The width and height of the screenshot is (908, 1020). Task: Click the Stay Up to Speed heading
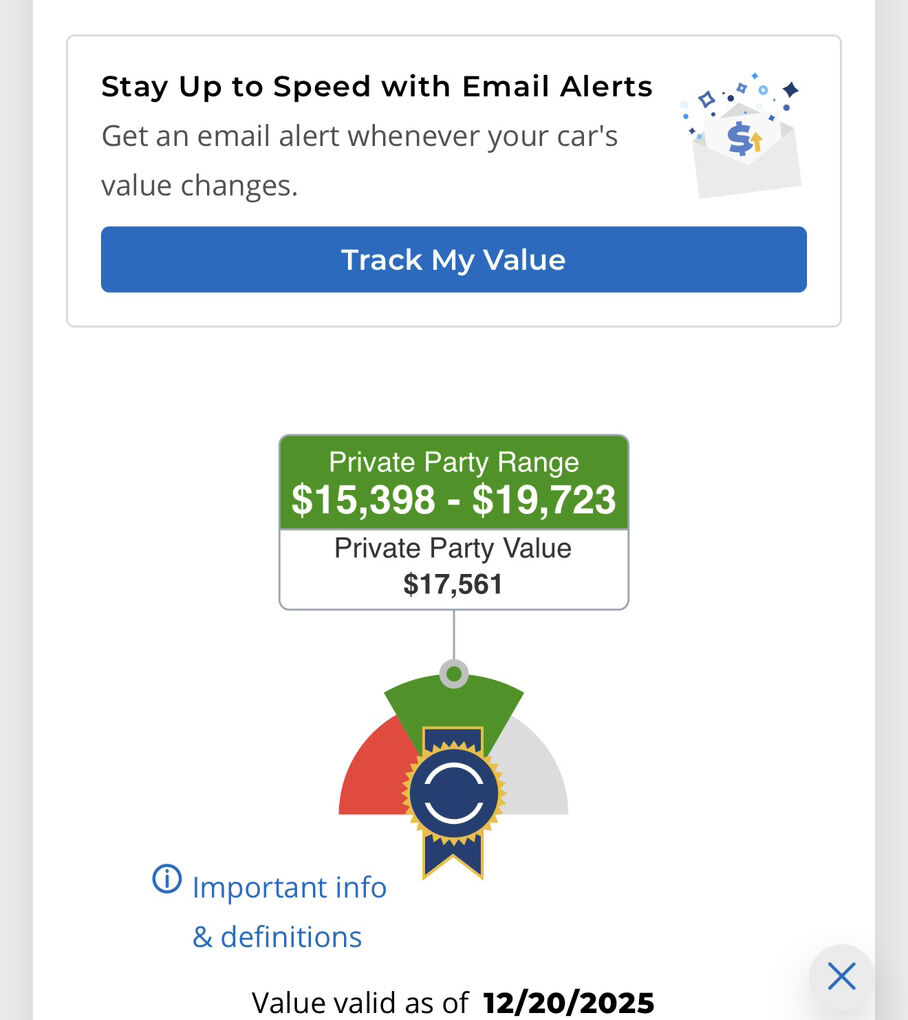point(377,87)
